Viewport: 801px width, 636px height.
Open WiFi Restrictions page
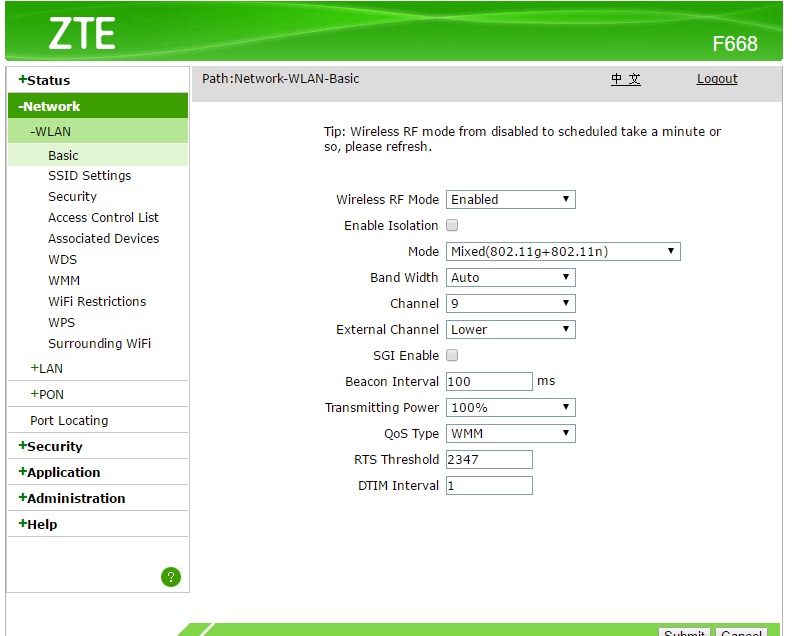coord(97,301)
